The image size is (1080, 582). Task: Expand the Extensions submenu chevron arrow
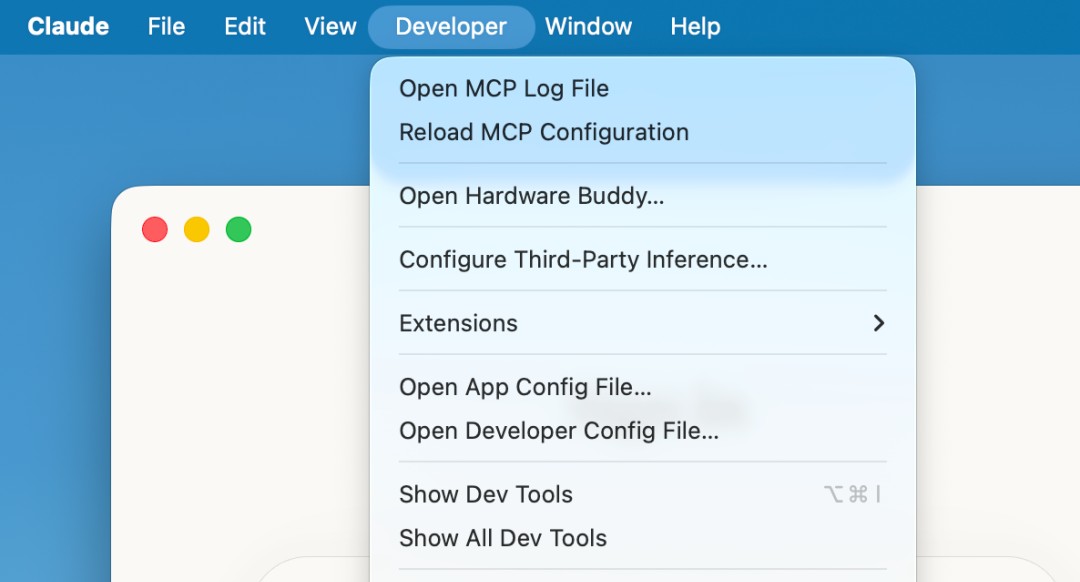coord(878,323)
